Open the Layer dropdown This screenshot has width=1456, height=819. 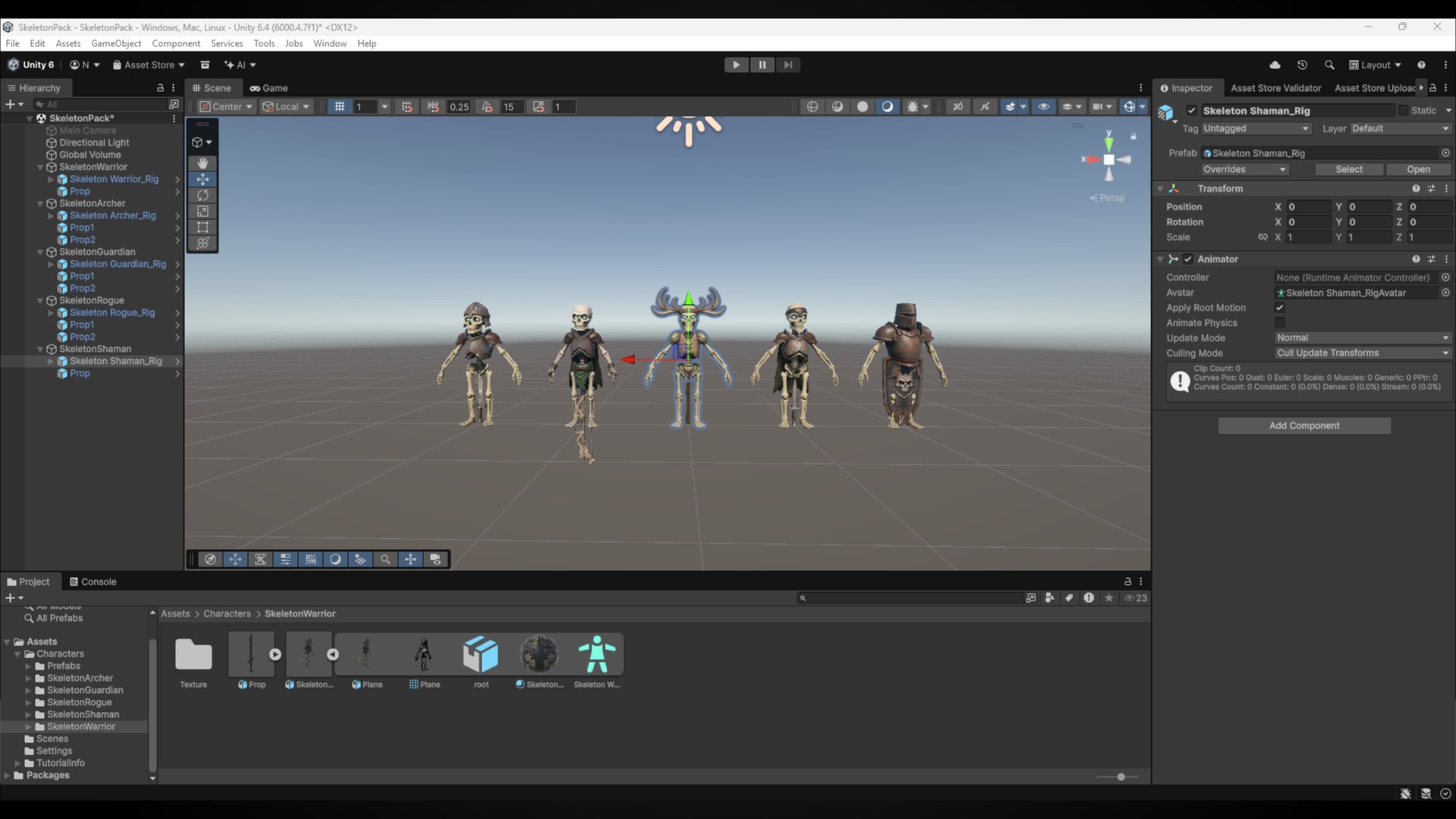(1400, 129)
